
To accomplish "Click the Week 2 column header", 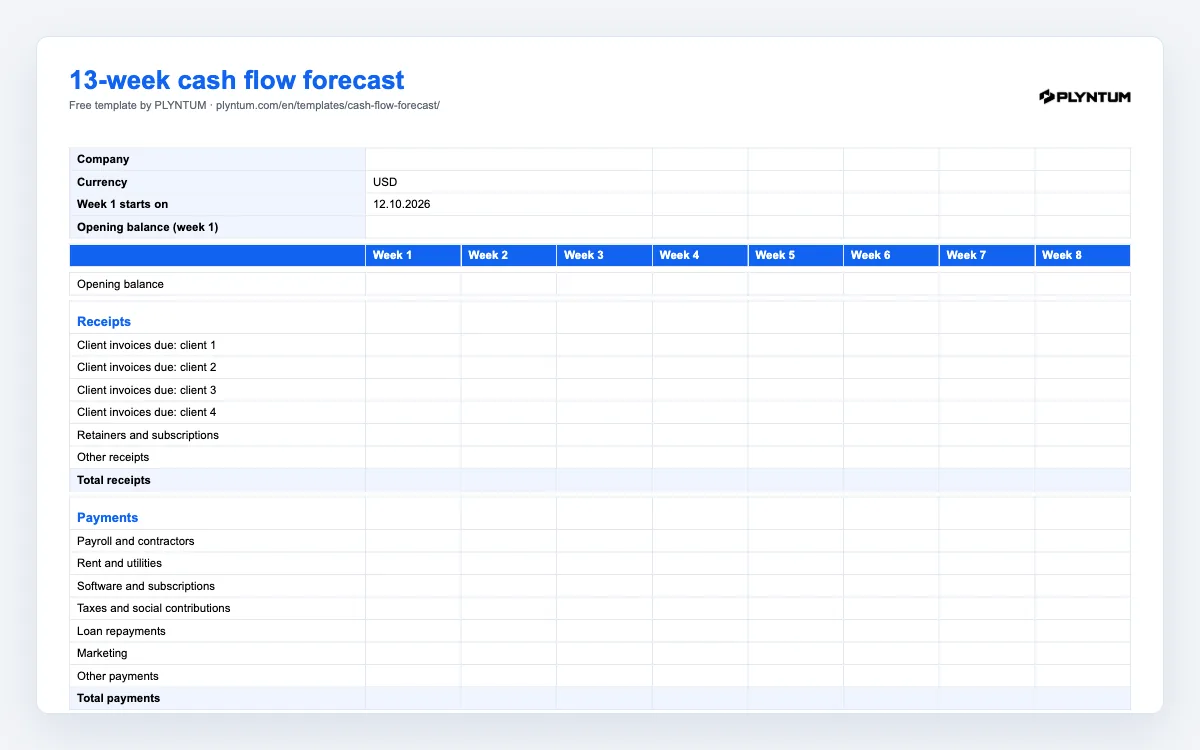I will (x=509, y=255).
